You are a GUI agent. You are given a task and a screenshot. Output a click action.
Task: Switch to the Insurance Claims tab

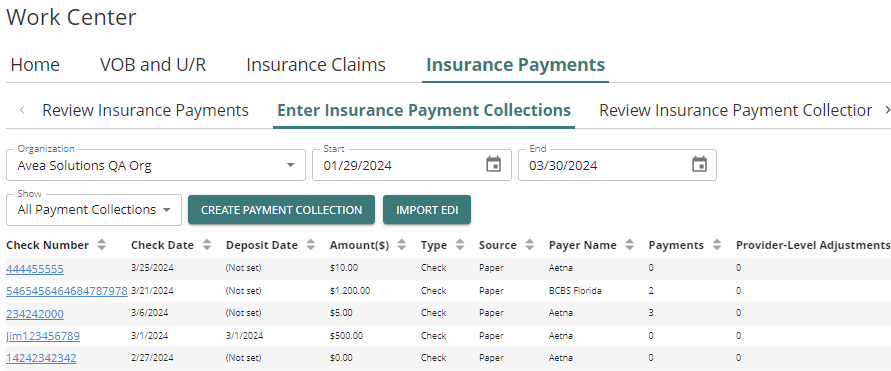[316, 65]
